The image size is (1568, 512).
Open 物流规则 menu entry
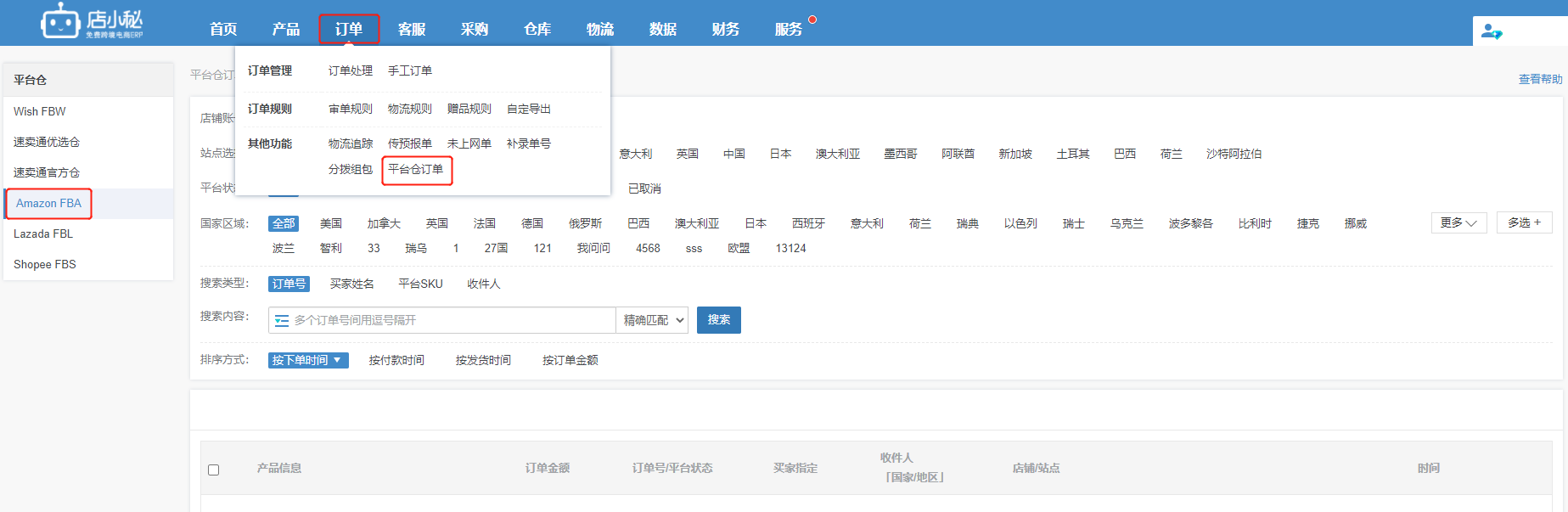point(410,109)
